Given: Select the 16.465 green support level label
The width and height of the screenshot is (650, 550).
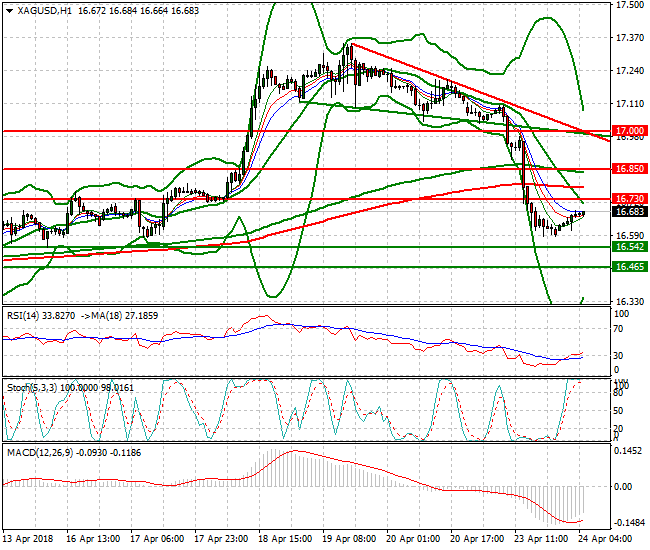Looking at the screenshot, I should tap(630, 267).
